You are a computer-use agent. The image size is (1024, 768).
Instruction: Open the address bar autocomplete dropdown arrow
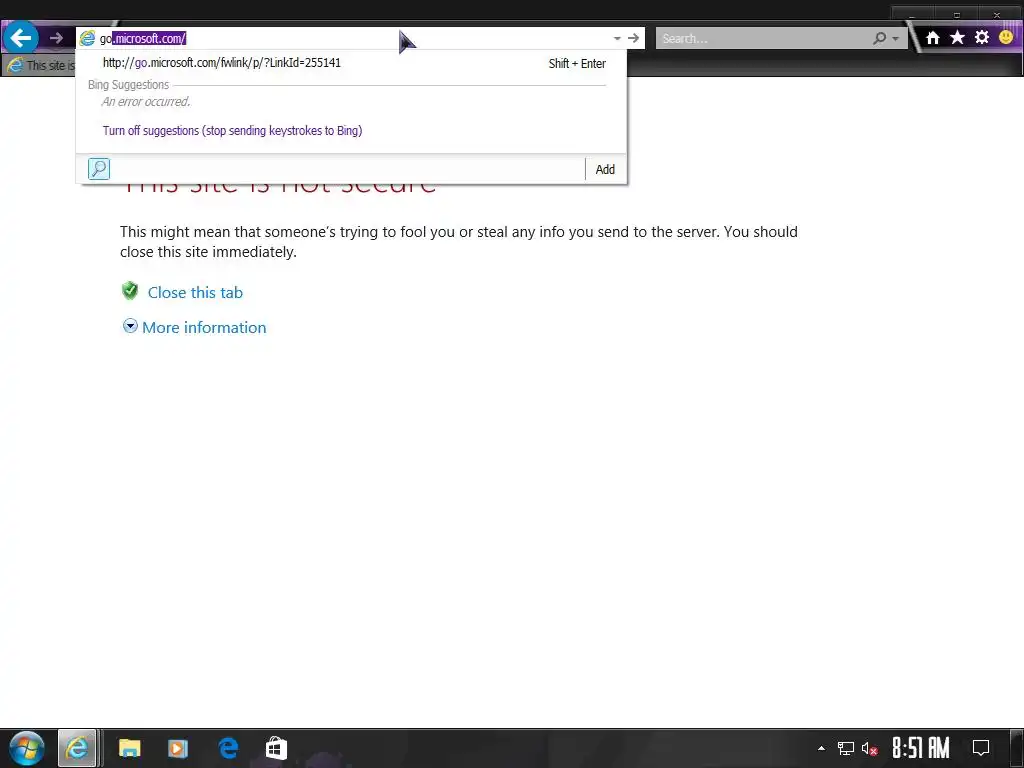tap(616, 39)
